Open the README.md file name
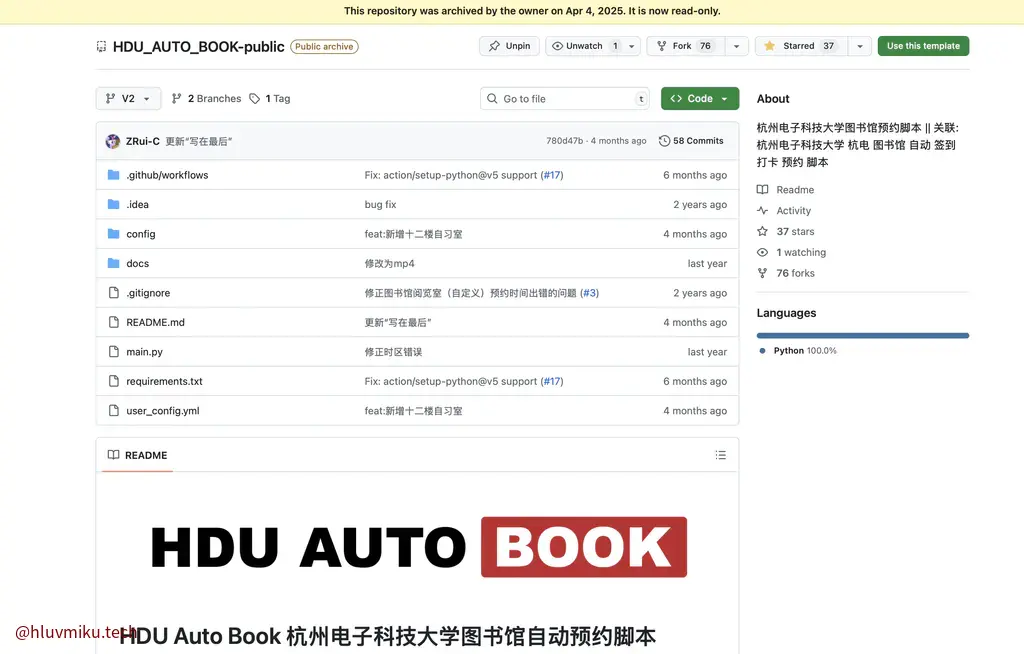The image size is (1024, 654). click(155, 322)
